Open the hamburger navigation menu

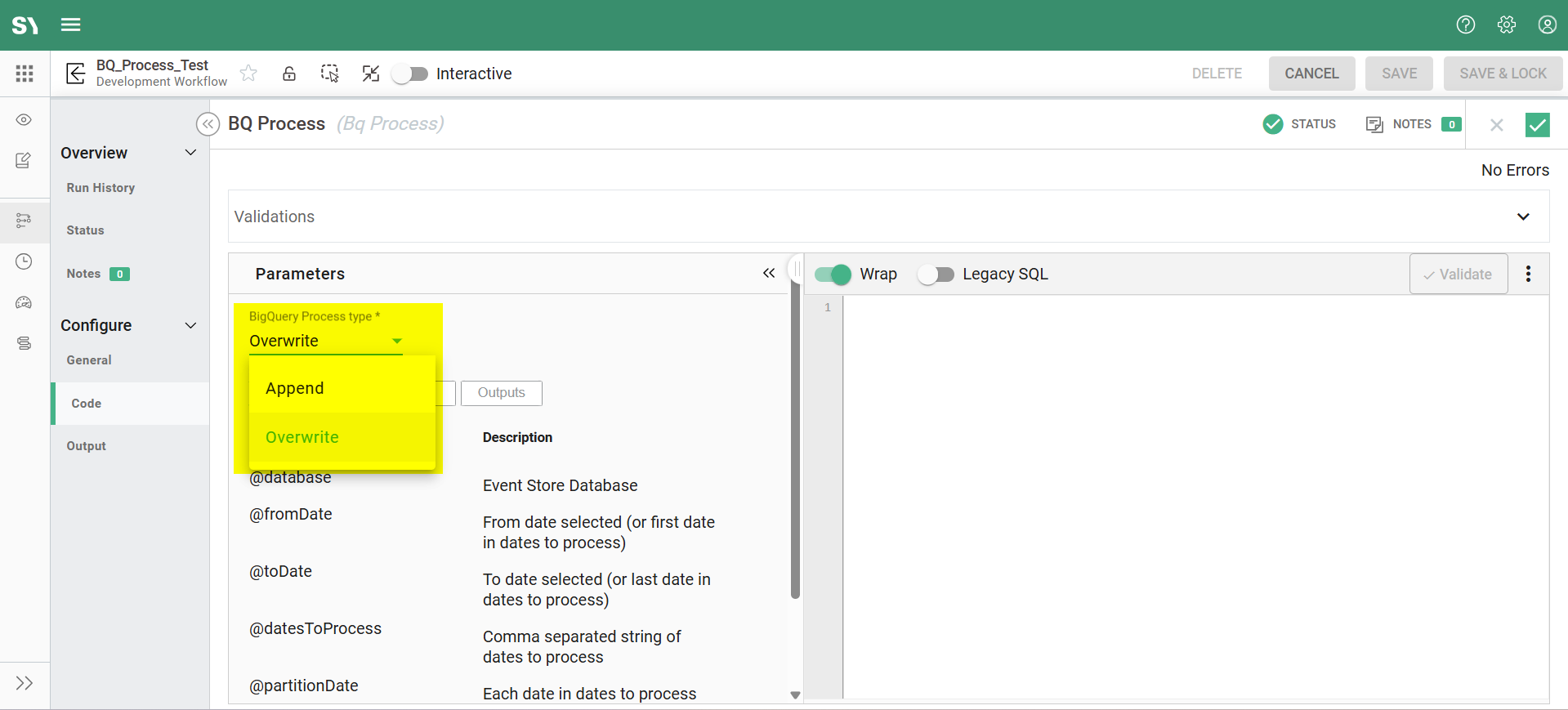coord(71,25)
